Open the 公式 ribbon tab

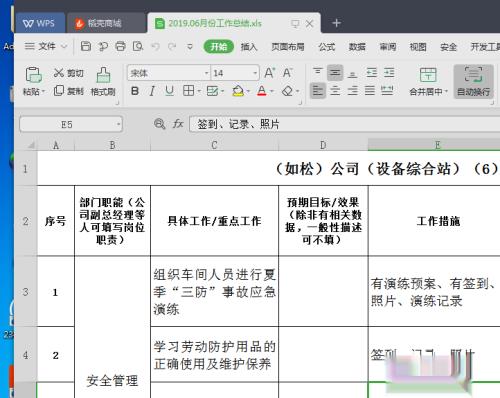(x=327, y=47)
